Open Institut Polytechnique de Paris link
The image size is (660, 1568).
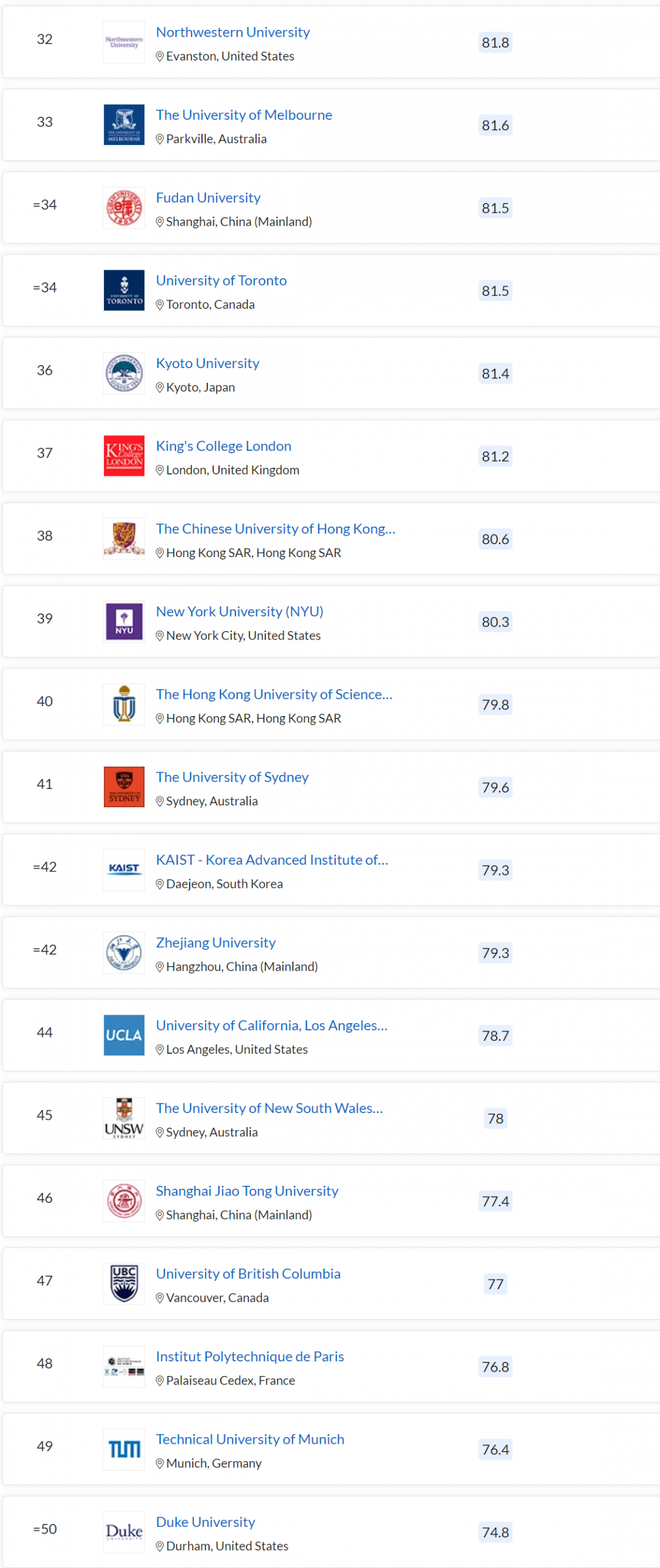click(x=250, y=1356)
